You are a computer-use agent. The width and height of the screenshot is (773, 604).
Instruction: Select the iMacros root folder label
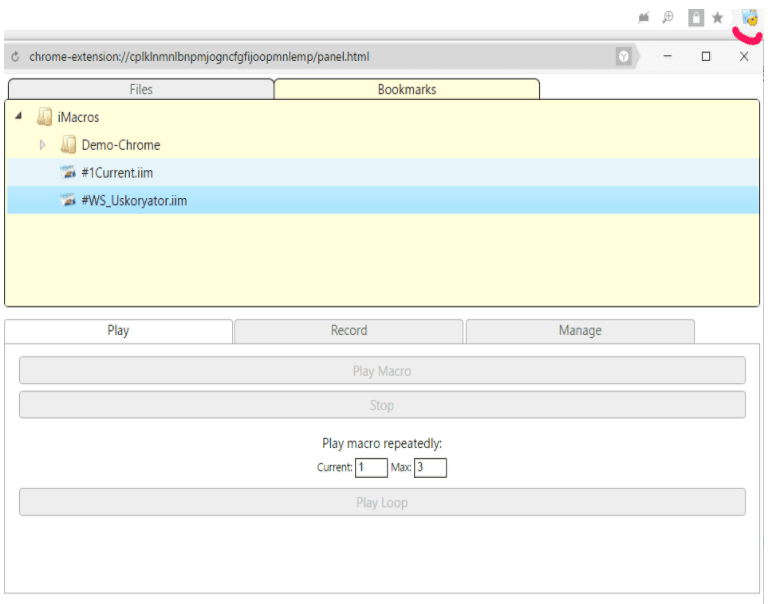(78, 117)
